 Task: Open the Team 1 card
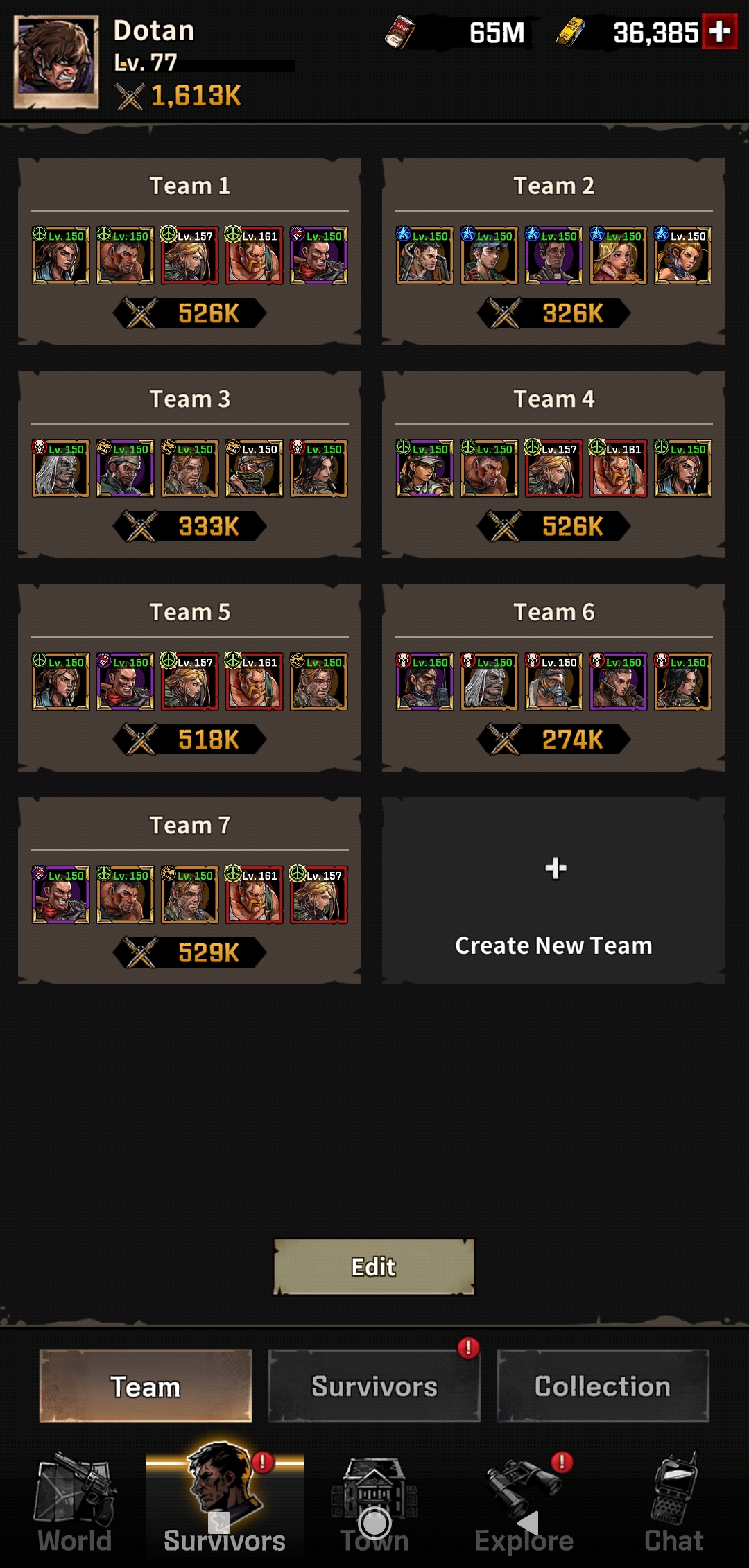[189, 252]
